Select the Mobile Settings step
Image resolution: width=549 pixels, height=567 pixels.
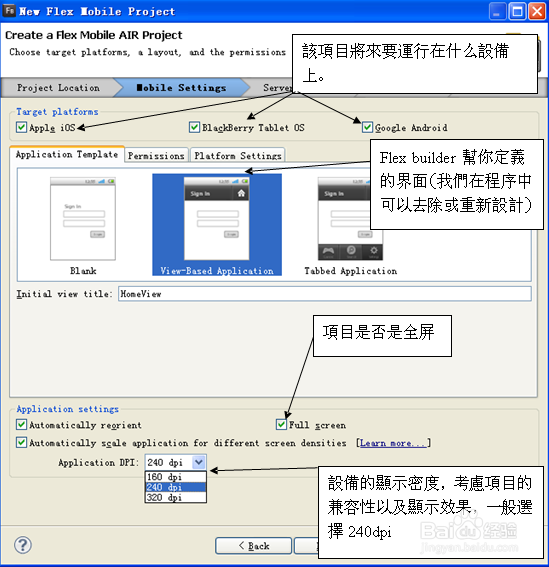181,88
